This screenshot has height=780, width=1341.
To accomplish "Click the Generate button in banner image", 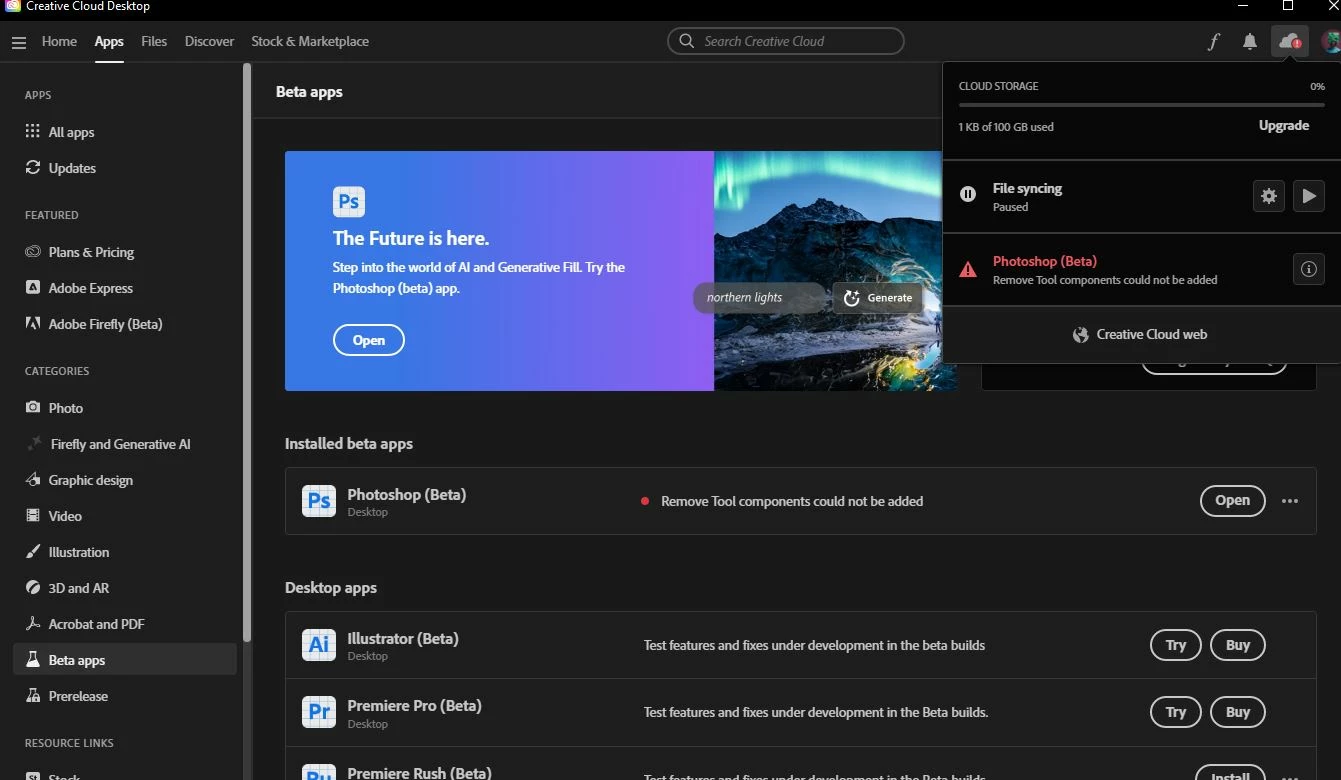I will tap(878, 297).
